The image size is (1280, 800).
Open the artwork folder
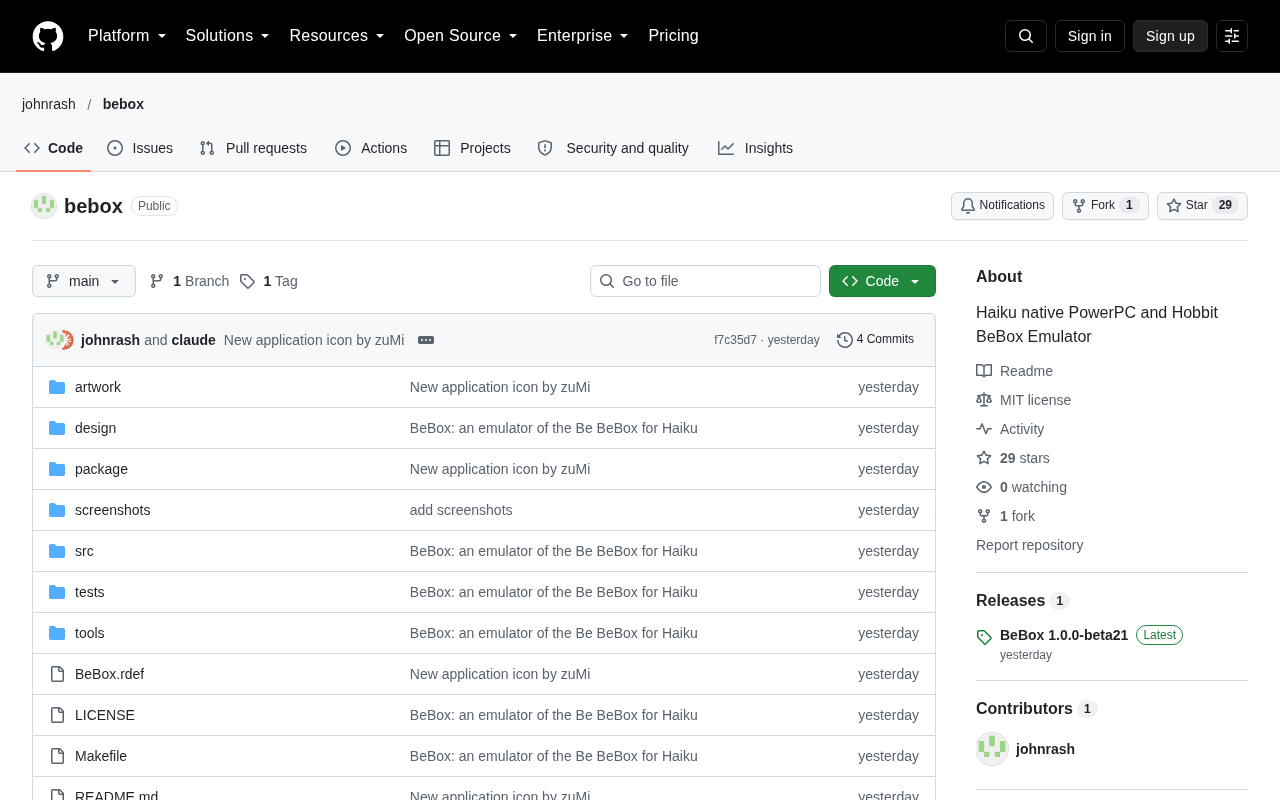98,387
